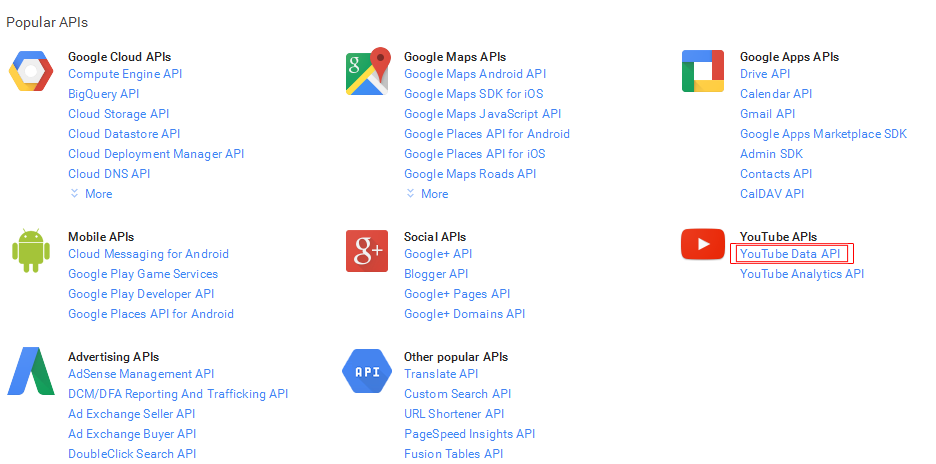Select the Gmail API link
Screen dimensions: 936x464
[767, 114]
